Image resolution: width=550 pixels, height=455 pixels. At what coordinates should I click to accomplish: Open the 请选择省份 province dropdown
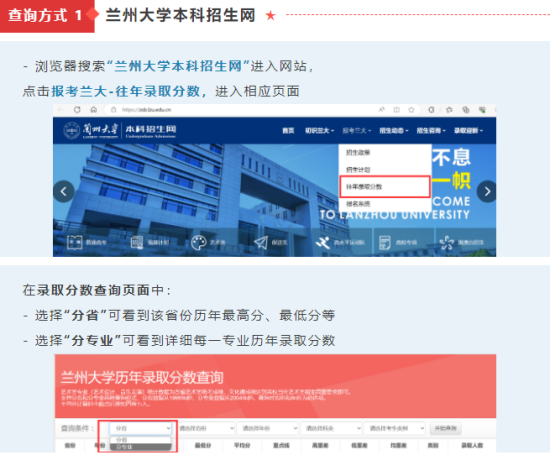(x=206, y=428)
